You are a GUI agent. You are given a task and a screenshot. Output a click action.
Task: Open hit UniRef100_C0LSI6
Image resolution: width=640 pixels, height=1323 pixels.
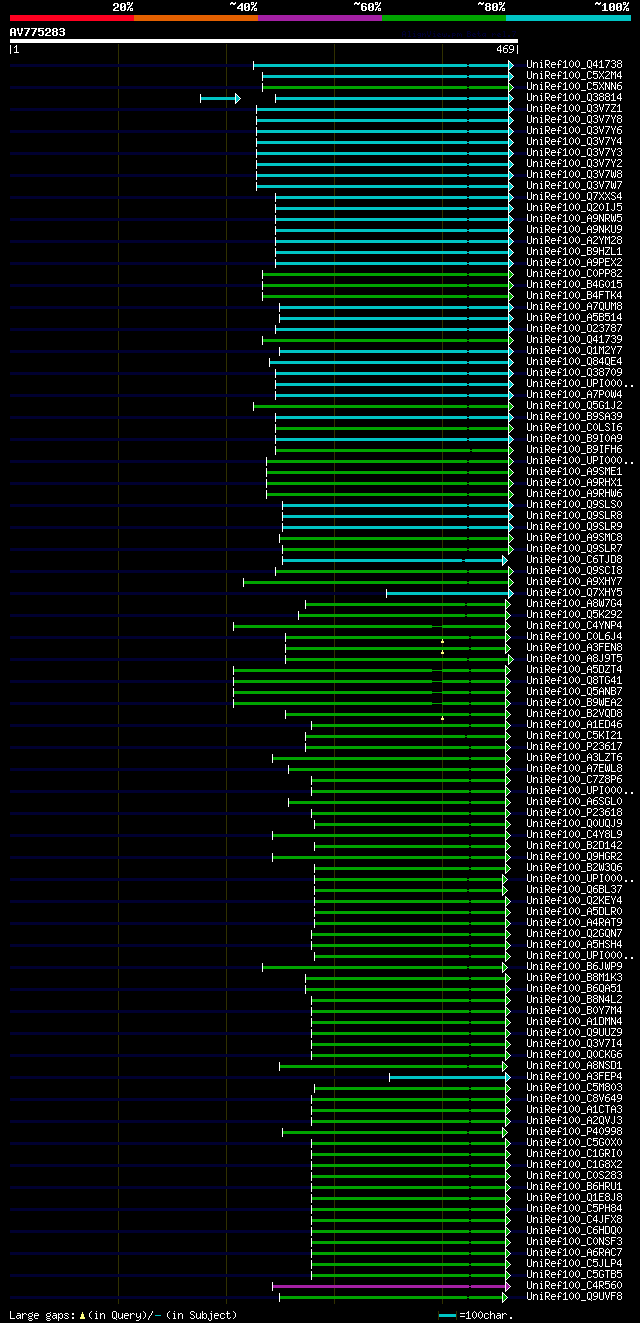point(574,427)
